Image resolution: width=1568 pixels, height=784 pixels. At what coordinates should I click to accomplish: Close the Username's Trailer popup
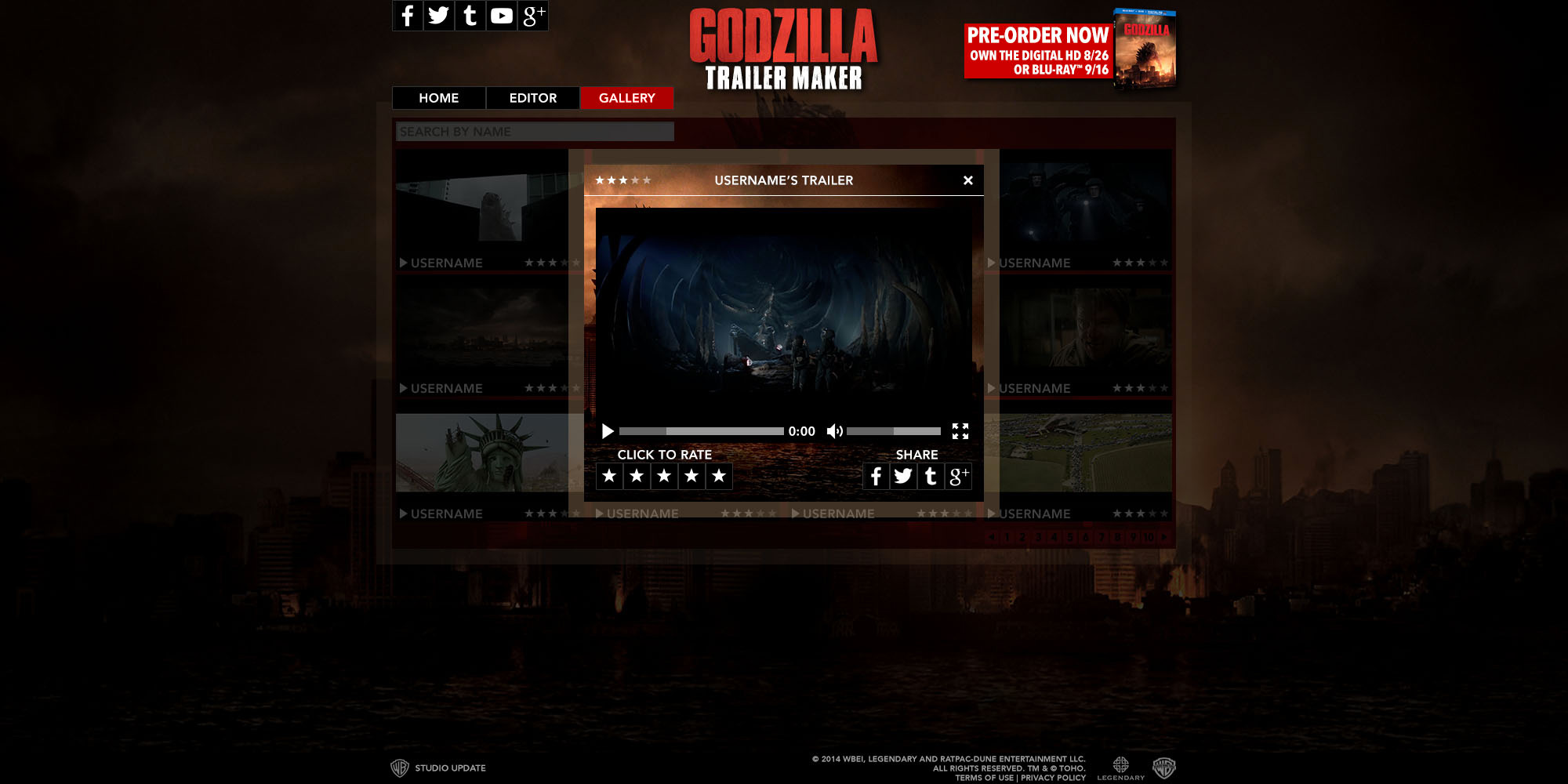(968, 180)
